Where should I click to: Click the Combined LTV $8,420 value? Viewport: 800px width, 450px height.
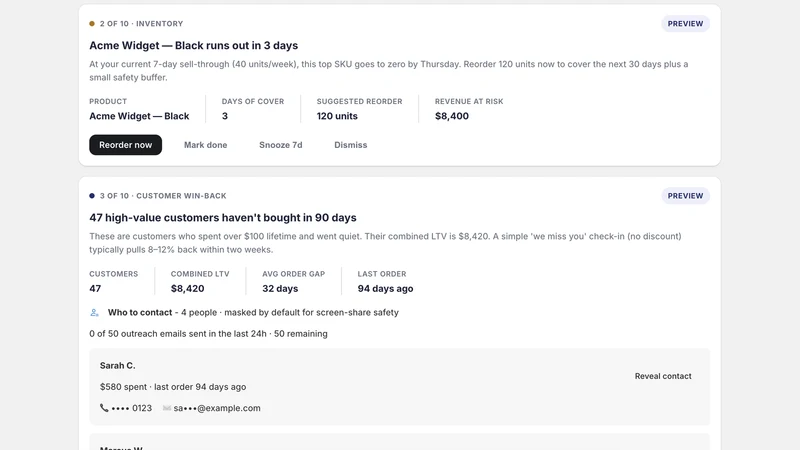click(187, 288)
